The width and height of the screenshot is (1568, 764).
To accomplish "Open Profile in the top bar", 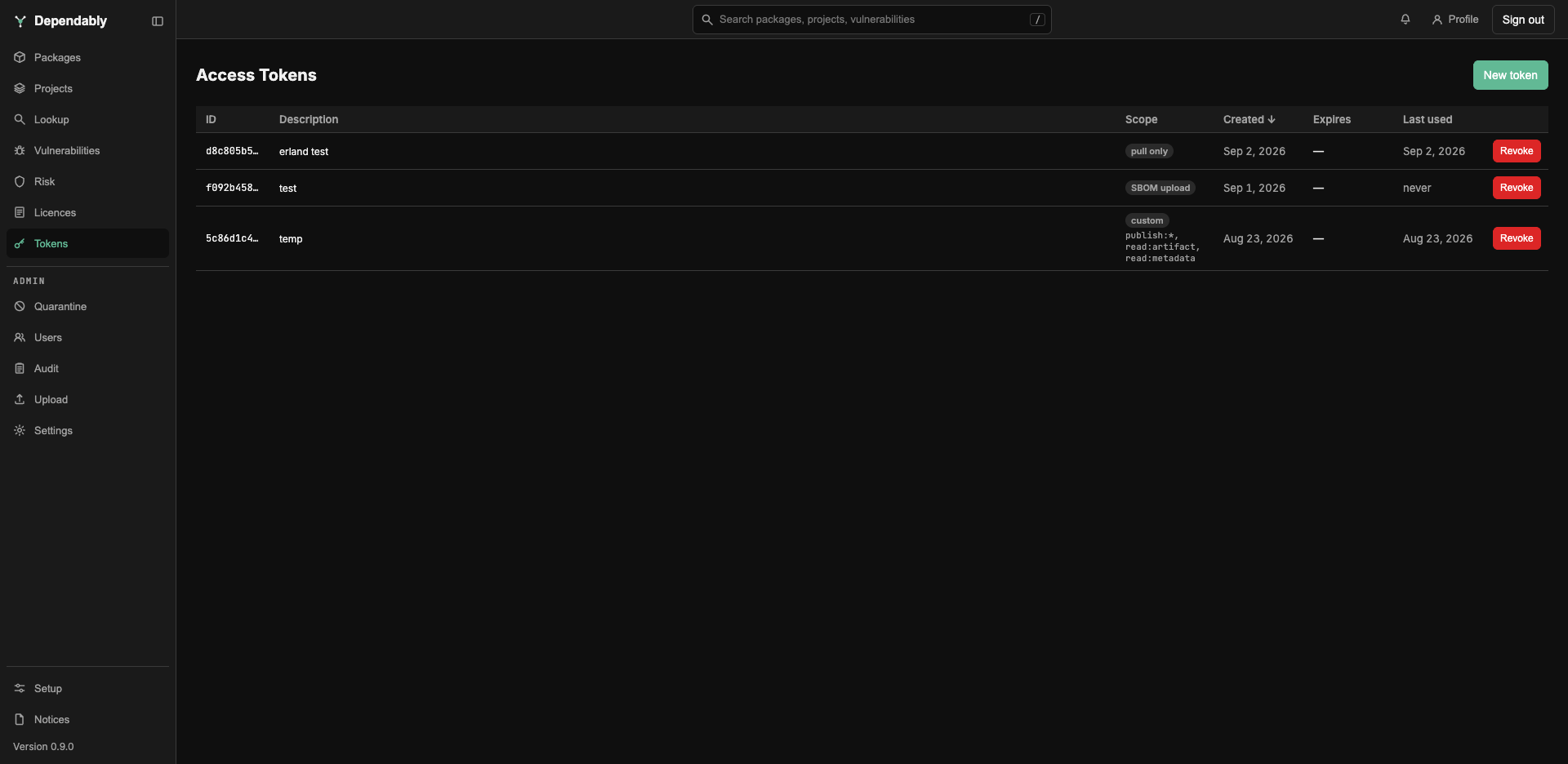I will (1455, 20).
